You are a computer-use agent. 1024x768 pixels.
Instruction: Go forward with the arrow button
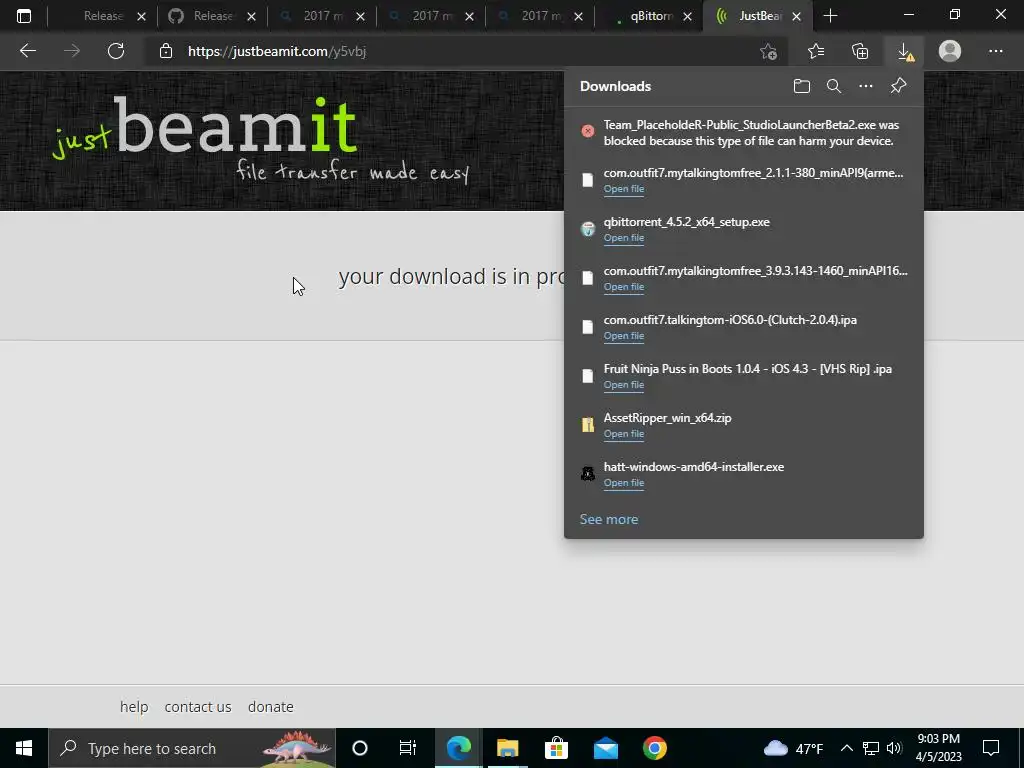coord(72,51)
